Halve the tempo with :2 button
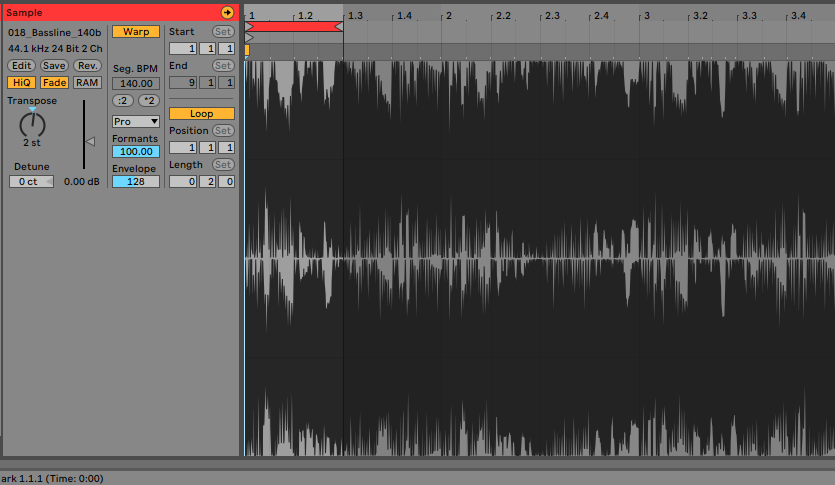Screen dimensions: 835x485 (123, 100)
